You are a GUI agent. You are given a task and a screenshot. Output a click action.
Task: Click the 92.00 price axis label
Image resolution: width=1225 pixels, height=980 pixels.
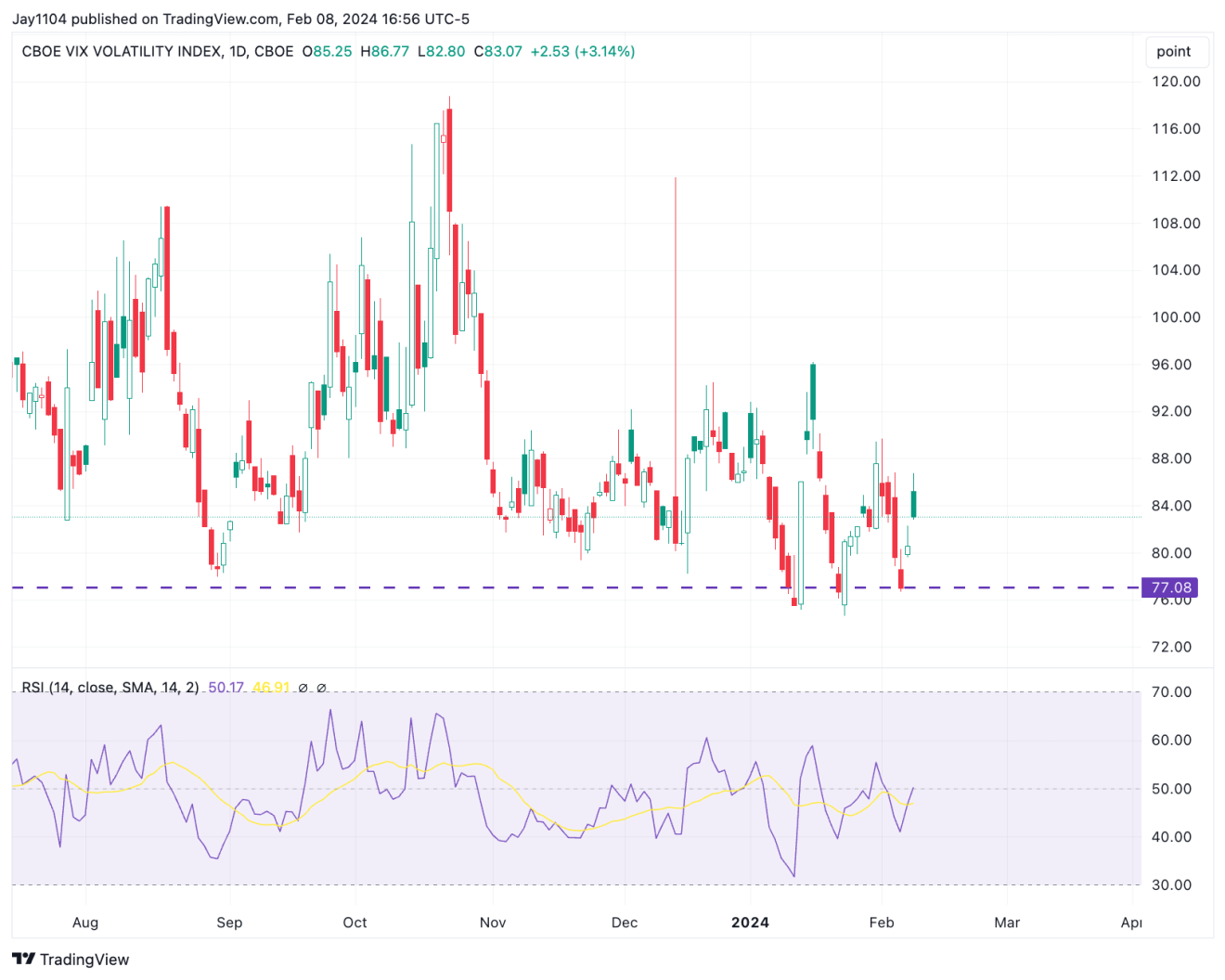(x=1172, y=411)
